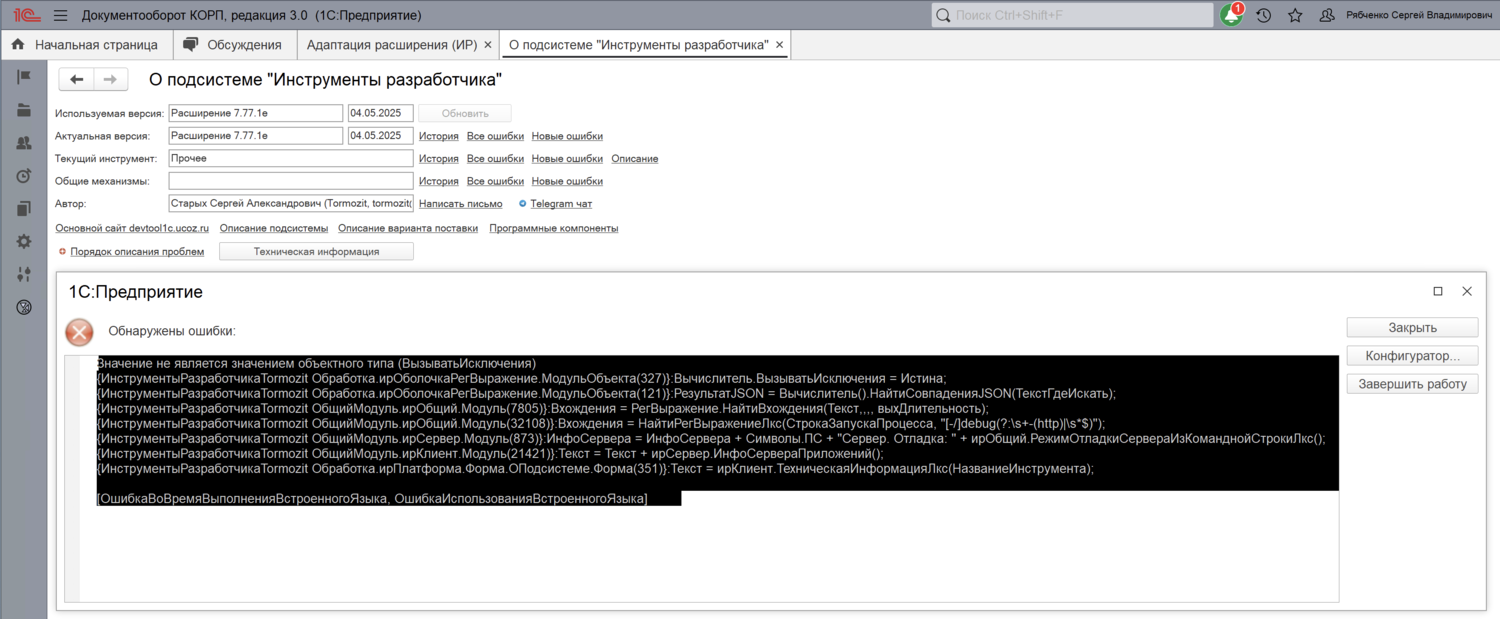The height and width of the screenshot is (619, 1500).
Task: Go forward with right arrow button
Action: click(x=111, y=79)
